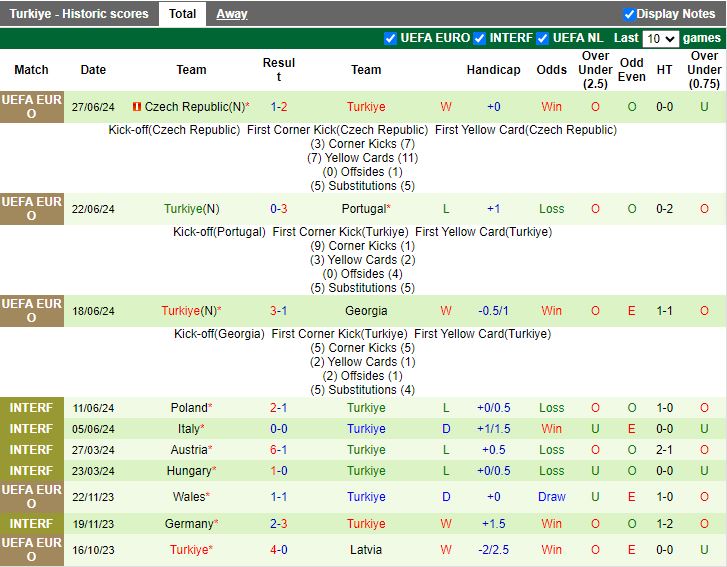This screenshot has height=567, width=727.
Task: Click the UEFA EURO label on 16/10/23 row
Action: coord(32,549)
